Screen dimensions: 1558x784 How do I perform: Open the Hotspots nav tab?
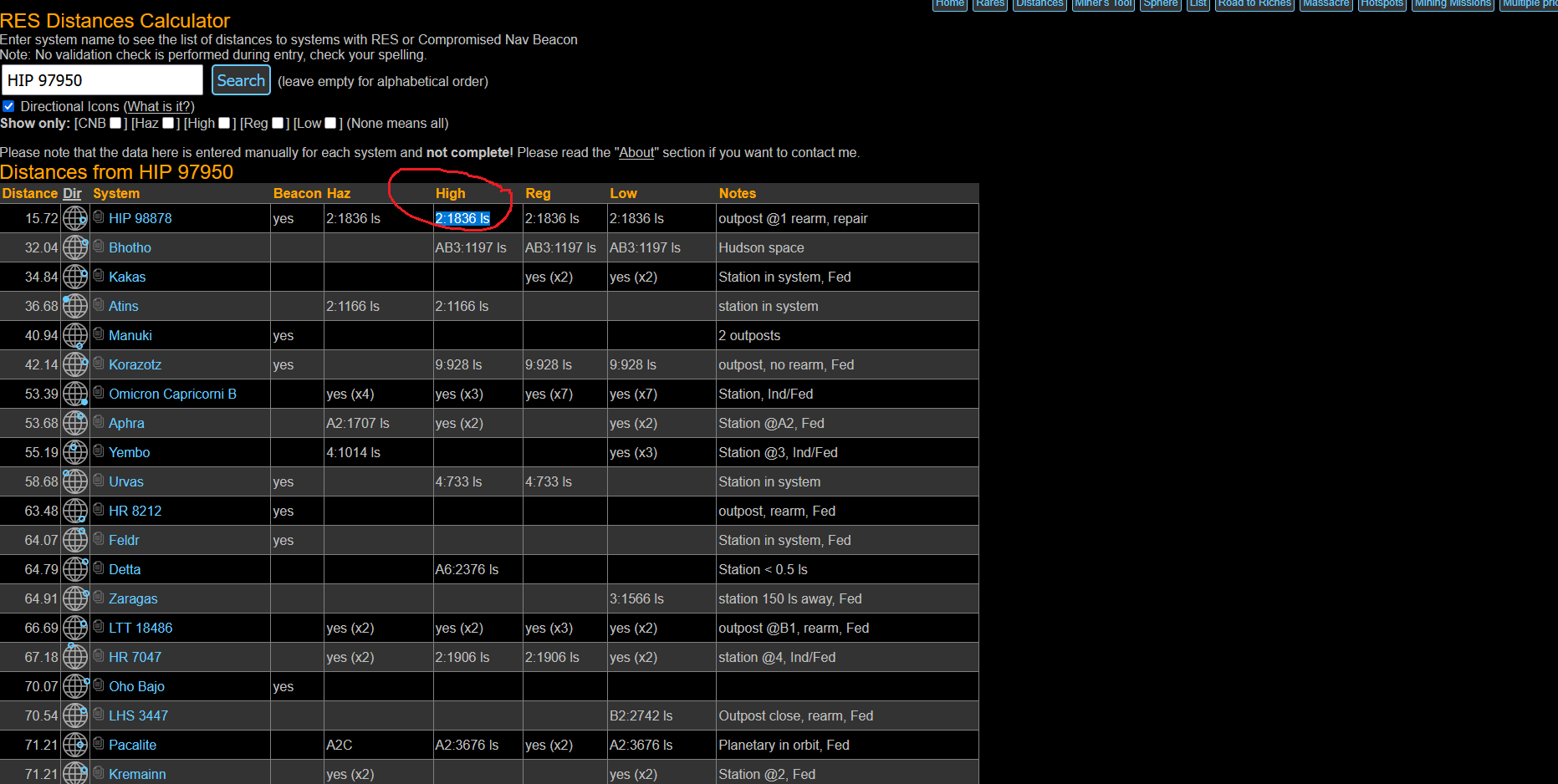1382,4
